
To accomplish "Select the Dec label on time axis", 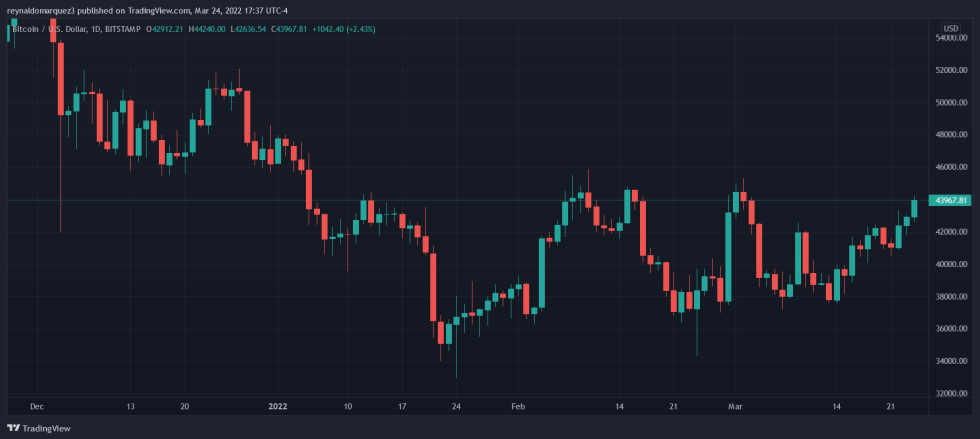I will (38, 407).
